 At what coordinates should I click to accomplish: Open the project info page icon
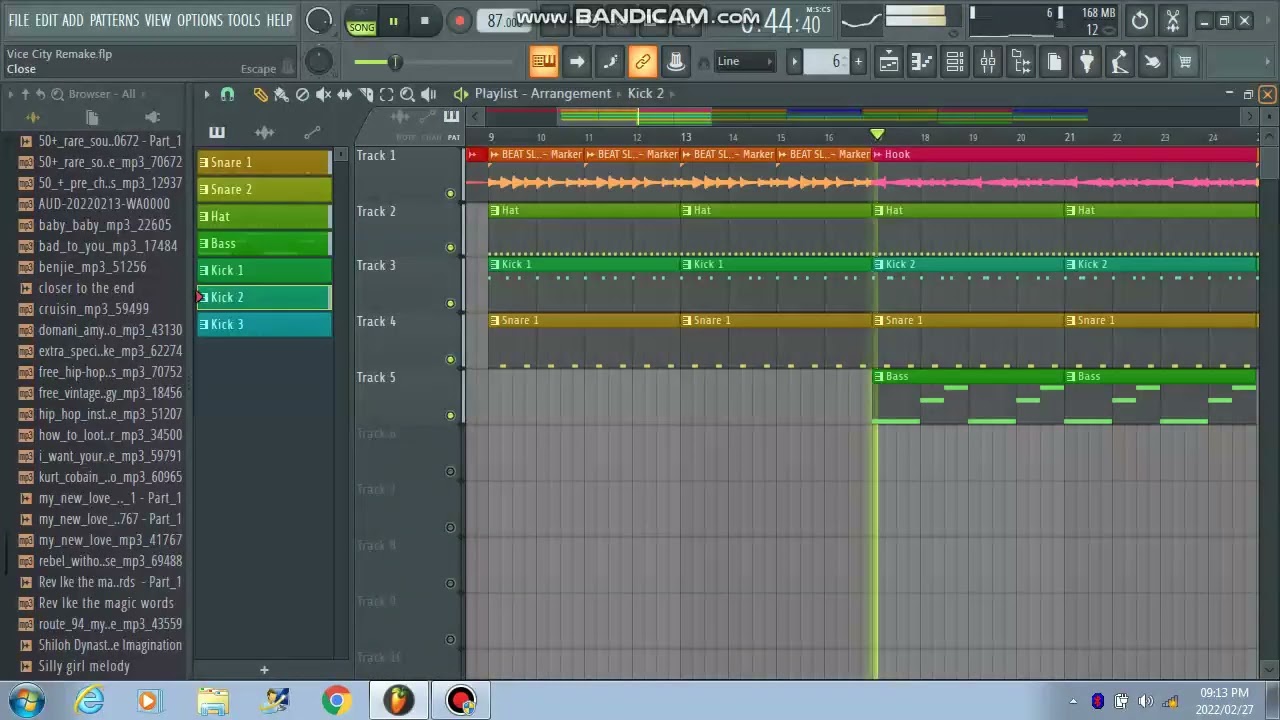coord(1054,62)
